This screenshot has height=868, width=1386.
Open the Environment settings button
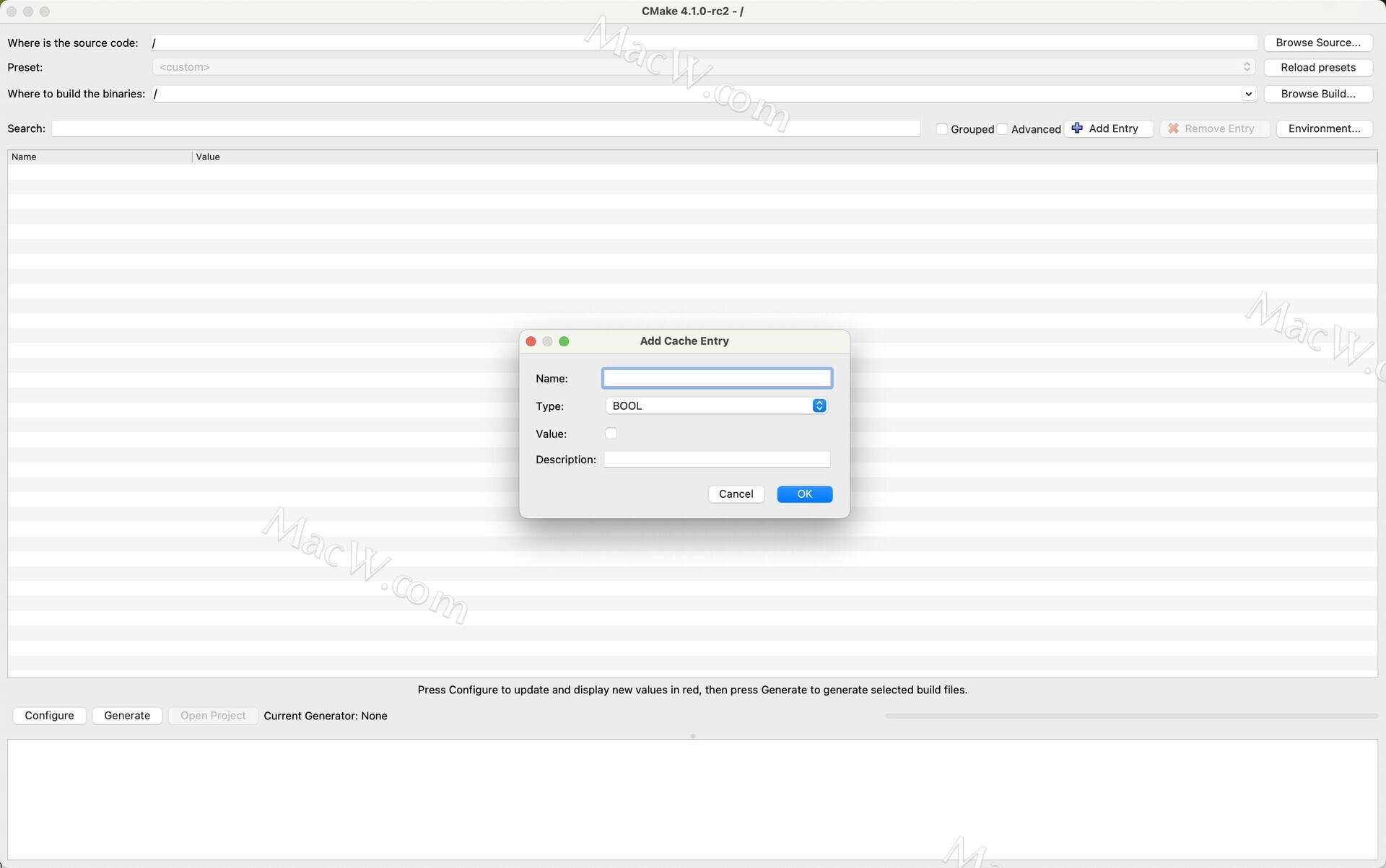point(1324,128)
